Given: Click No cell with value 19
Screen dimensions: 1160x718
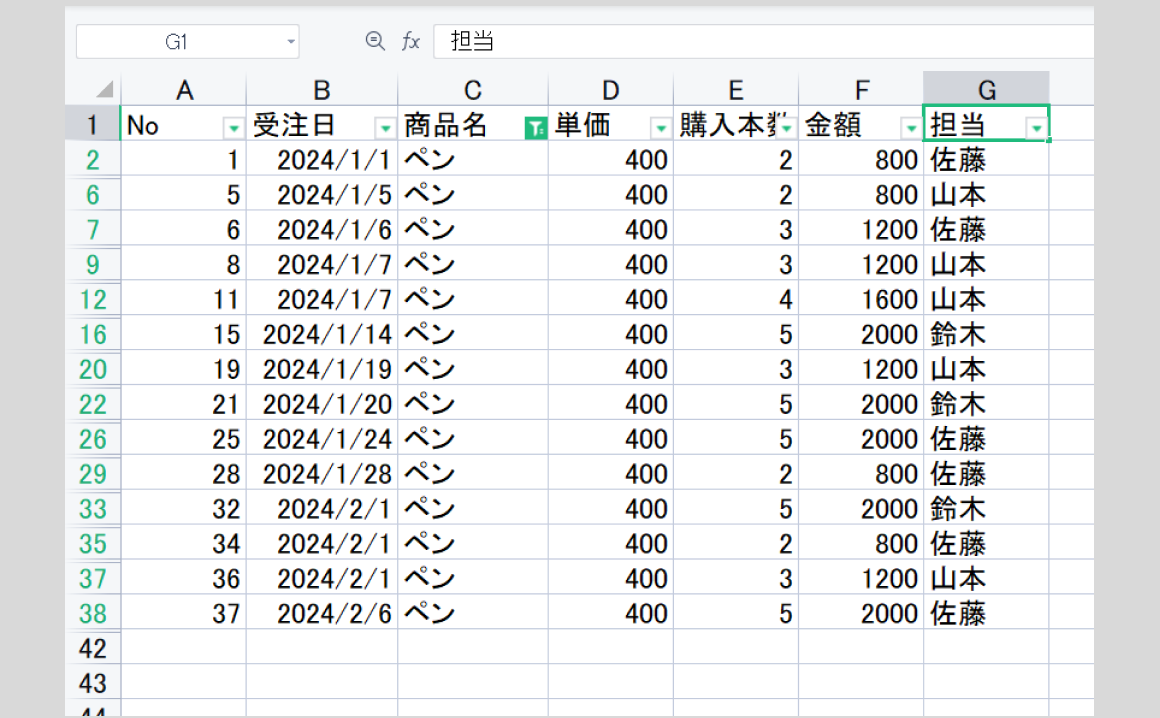Looking at the screenshot, I should (183, 368).
